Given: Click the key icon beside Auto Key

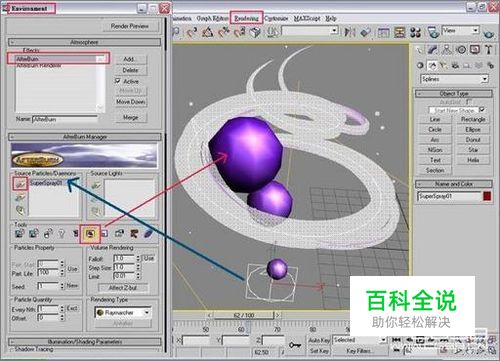Looking at the screenshot, I should pyautogui.click(x=295, y=345).
